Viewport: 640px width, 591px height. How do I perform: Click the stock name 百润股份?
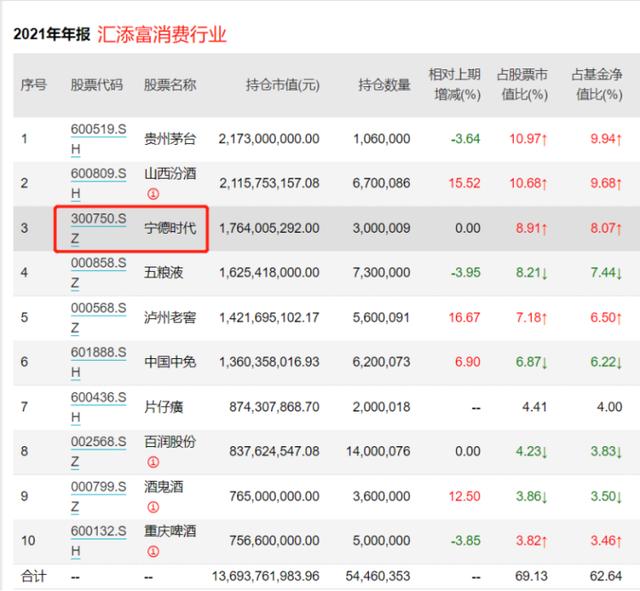170,442
